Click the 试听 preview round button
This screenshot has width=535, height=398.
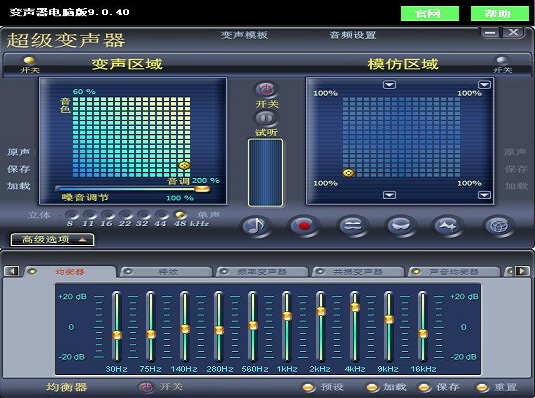coord(266,118)
